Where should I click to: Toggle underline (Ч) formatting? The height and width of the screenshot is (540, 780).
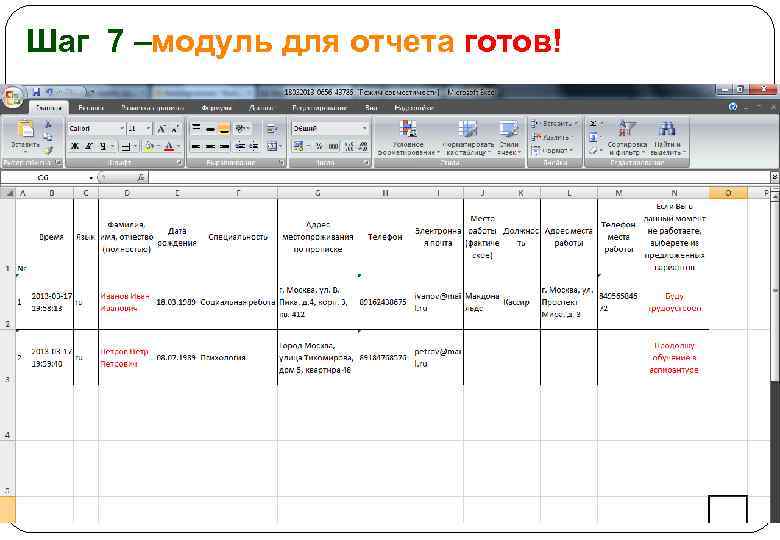pos(102,146)
